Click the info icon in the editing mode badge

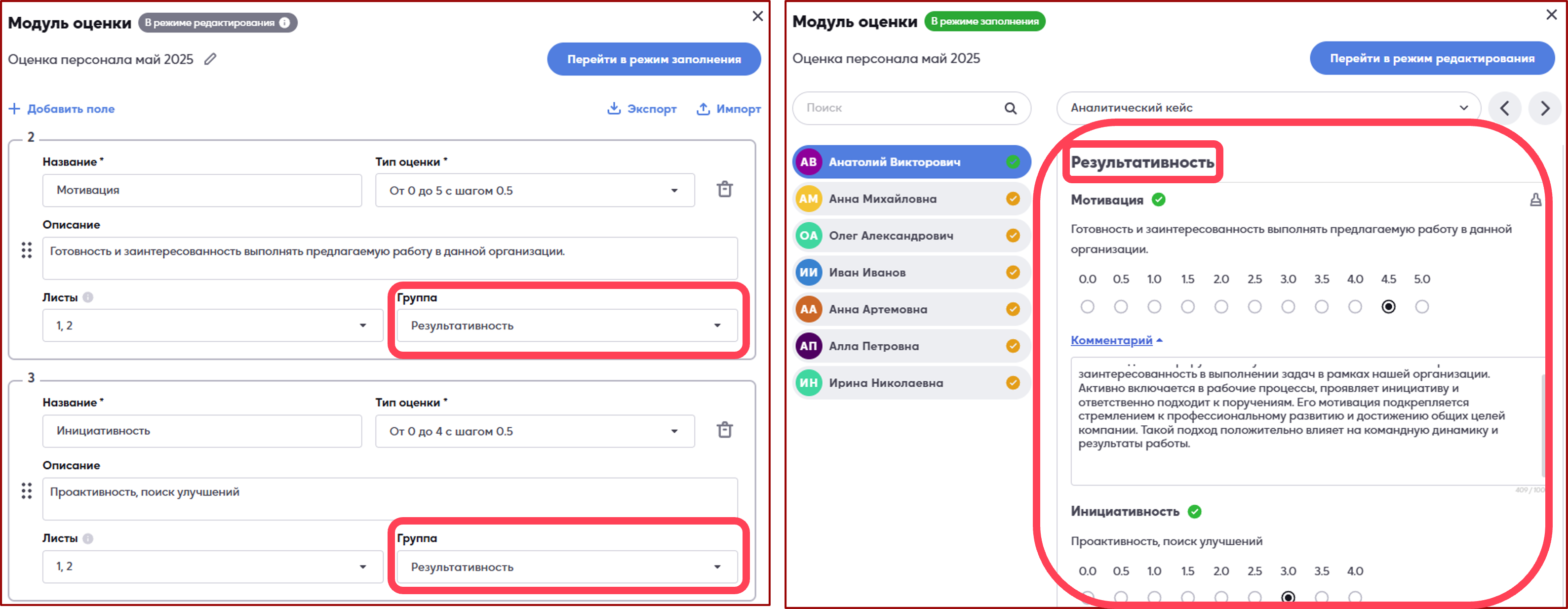coord(284,23)
